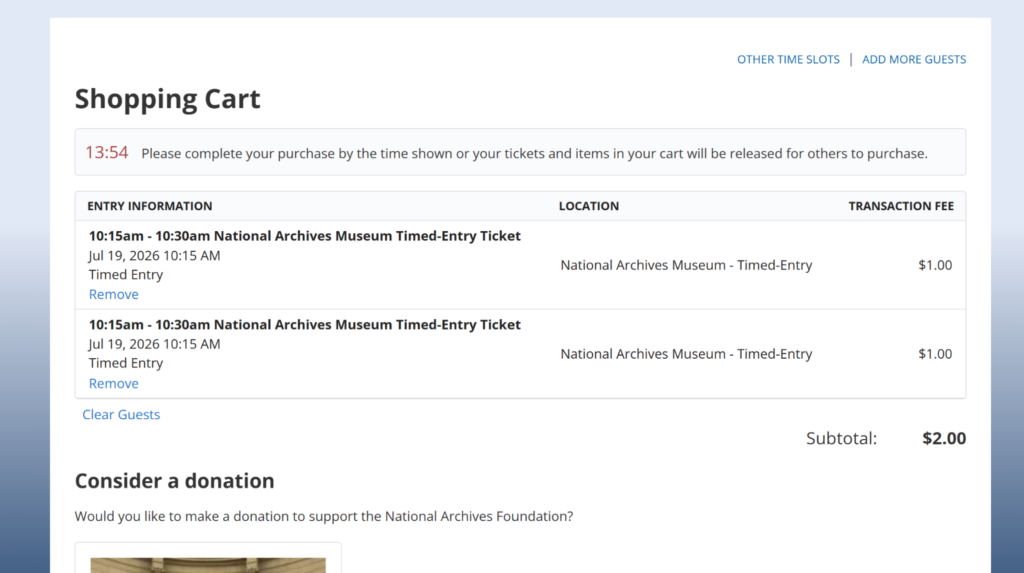Click the $2.00 subtotal amount

click(x=944, y=438)
